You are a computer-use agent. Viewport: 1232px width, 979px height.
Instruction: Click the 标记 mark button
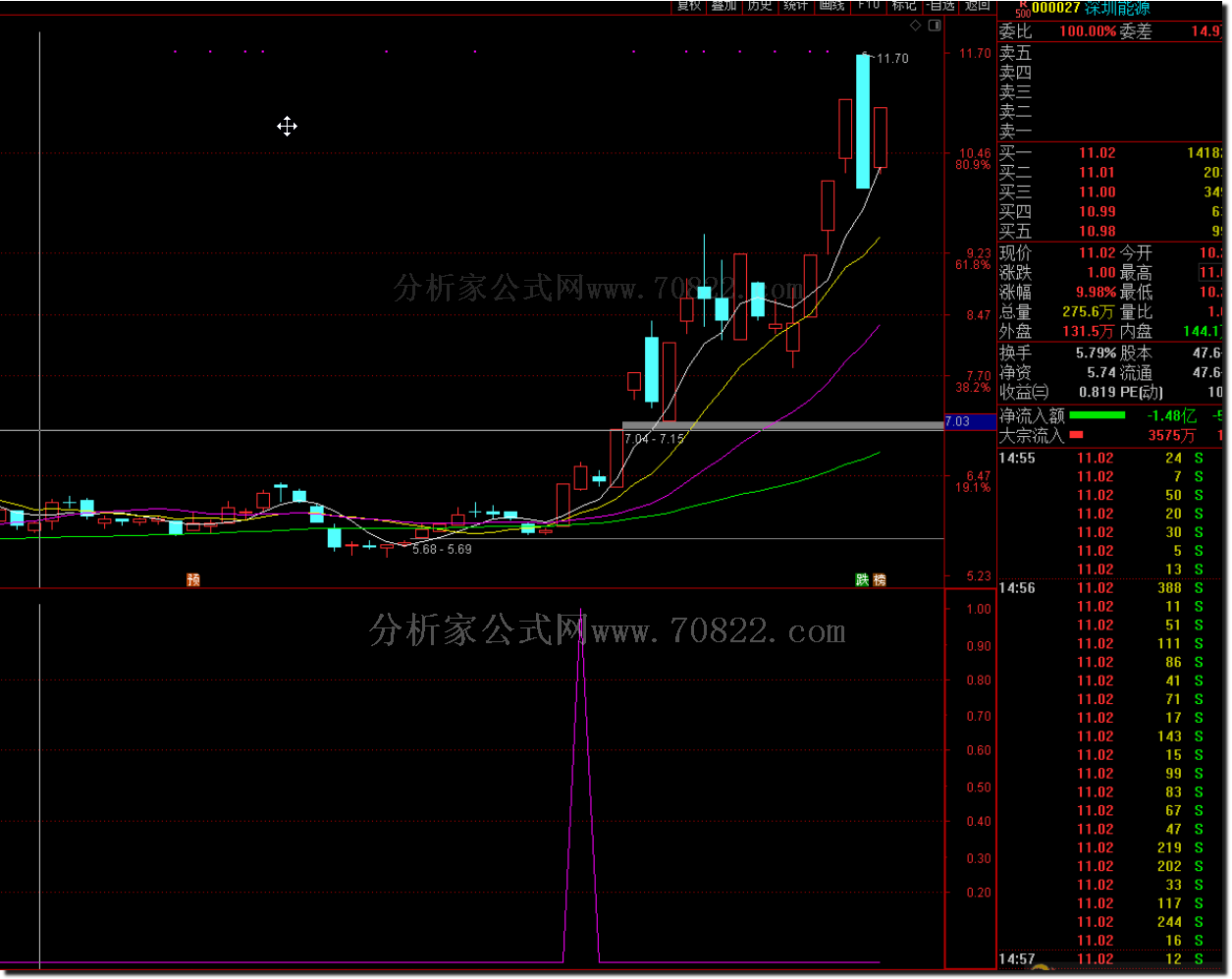pos(903,6)
